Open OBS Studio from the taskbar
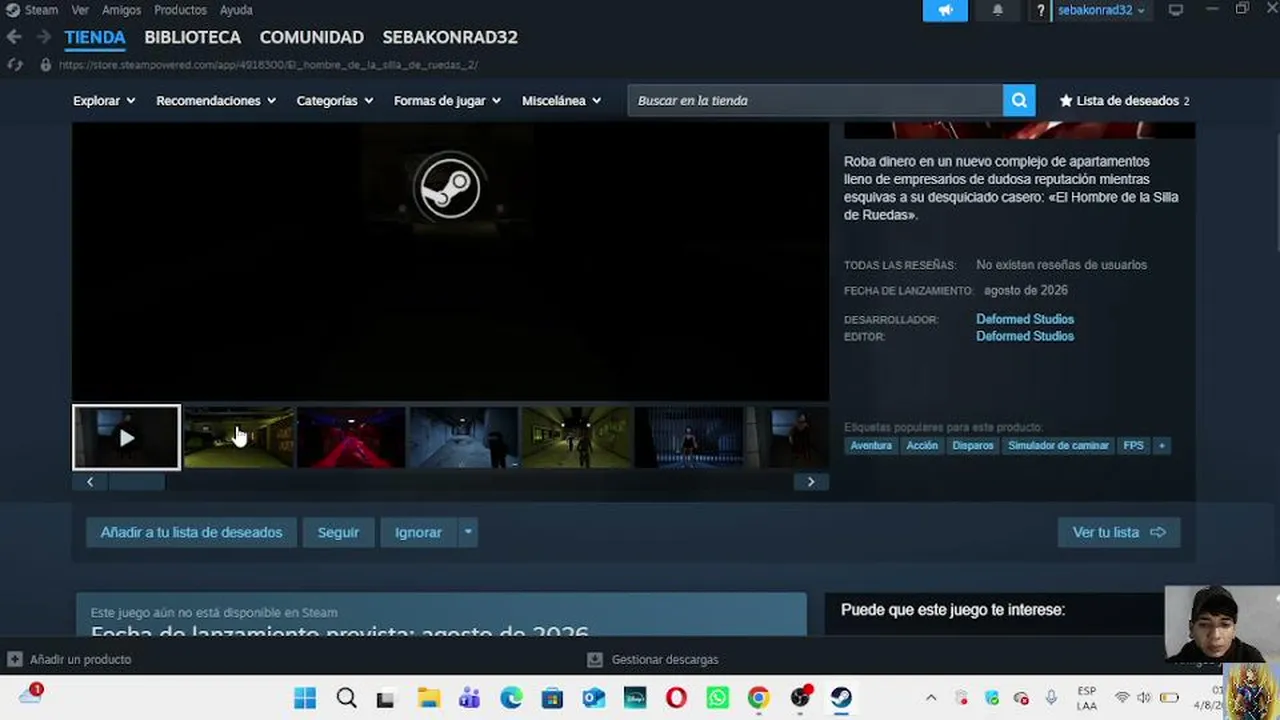Image resolution: width=1280 pixels, height=720 pixels. point(800,697)
